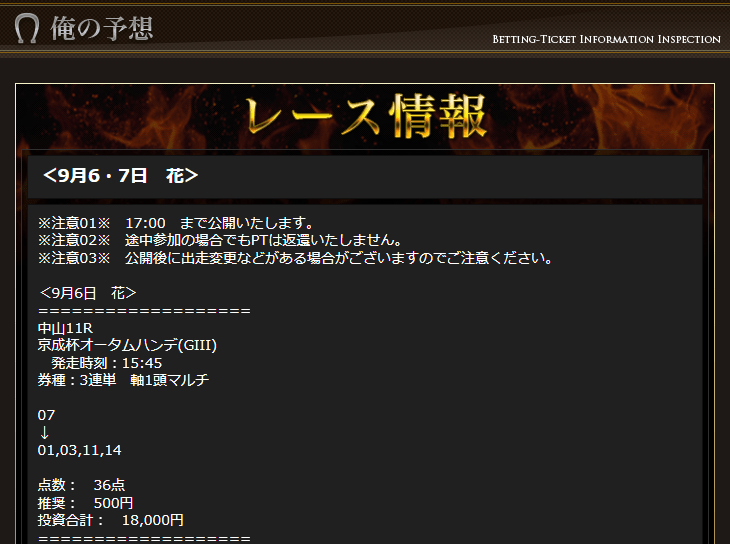Viewport: 730px width, 544px height.
Task: Click the horseshoe logo icon
Action: [27, 28]
